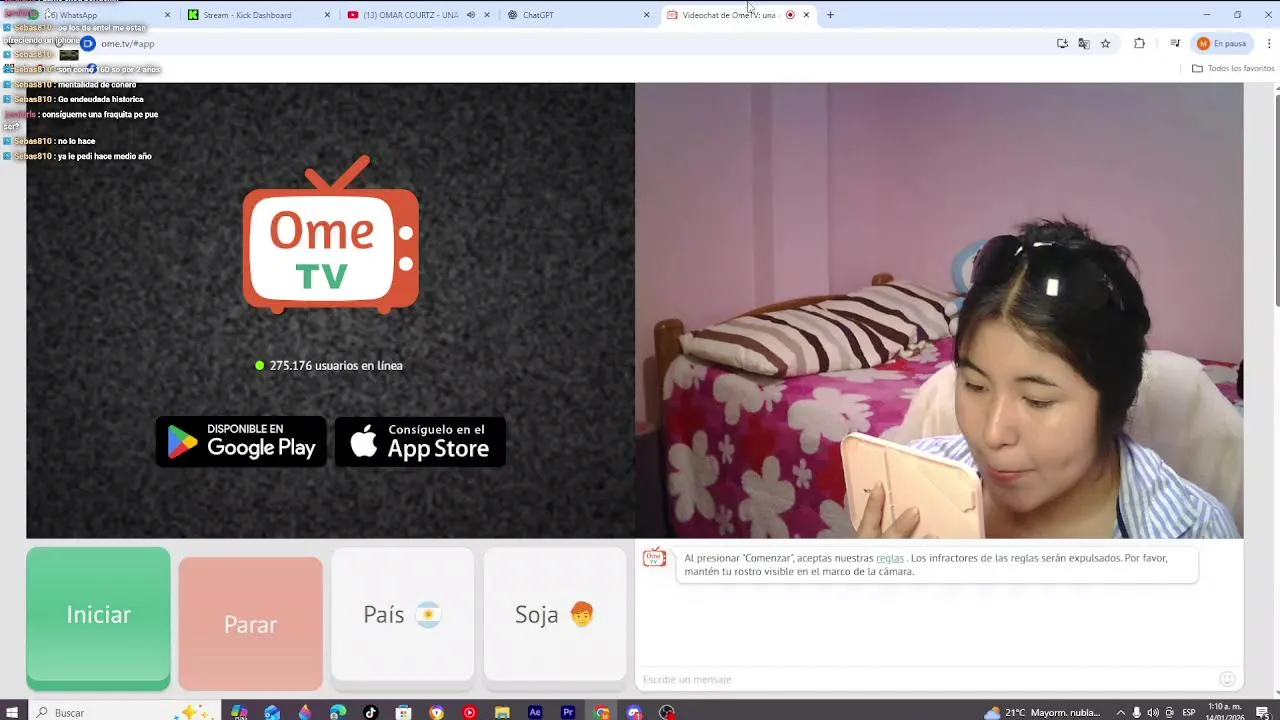Open a new tab with plus button

[830, 15]
